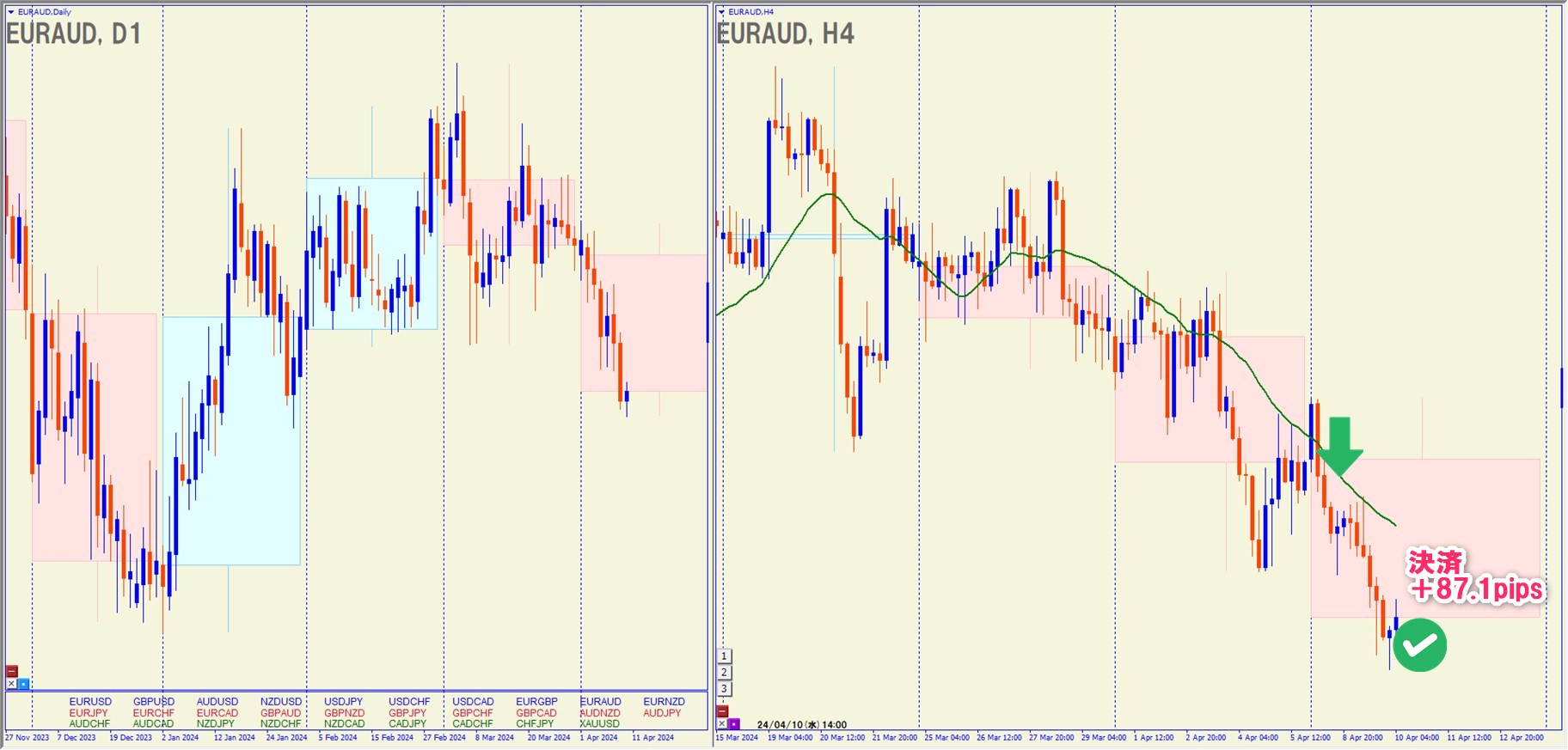Select the EURNZD currency pair
The height and width of the screenshot is (750, 1568).
(x=664, y=702)
